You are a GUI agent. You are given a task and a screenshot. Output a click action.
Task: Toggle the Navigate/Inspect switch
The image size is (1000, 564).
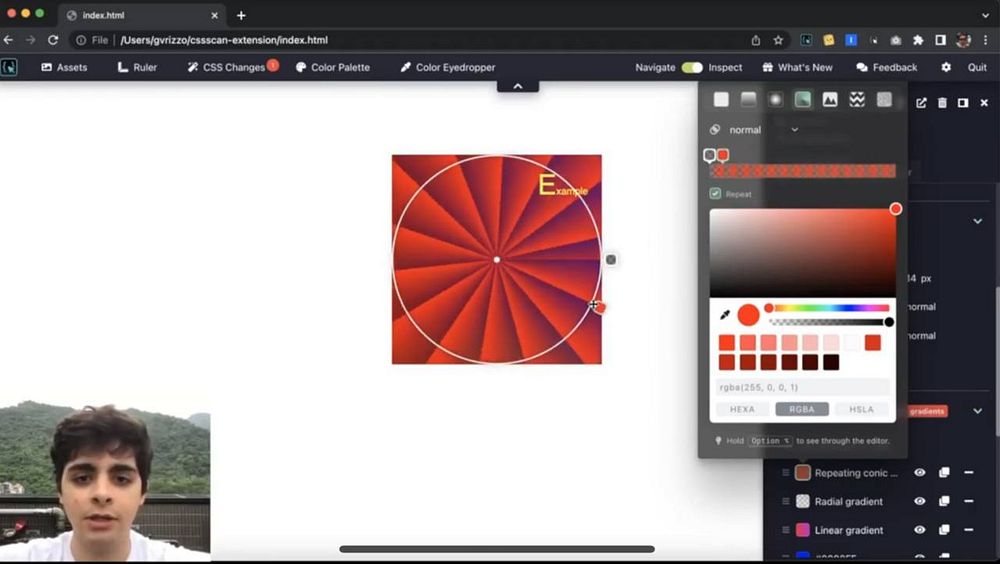tap(692, 67)
